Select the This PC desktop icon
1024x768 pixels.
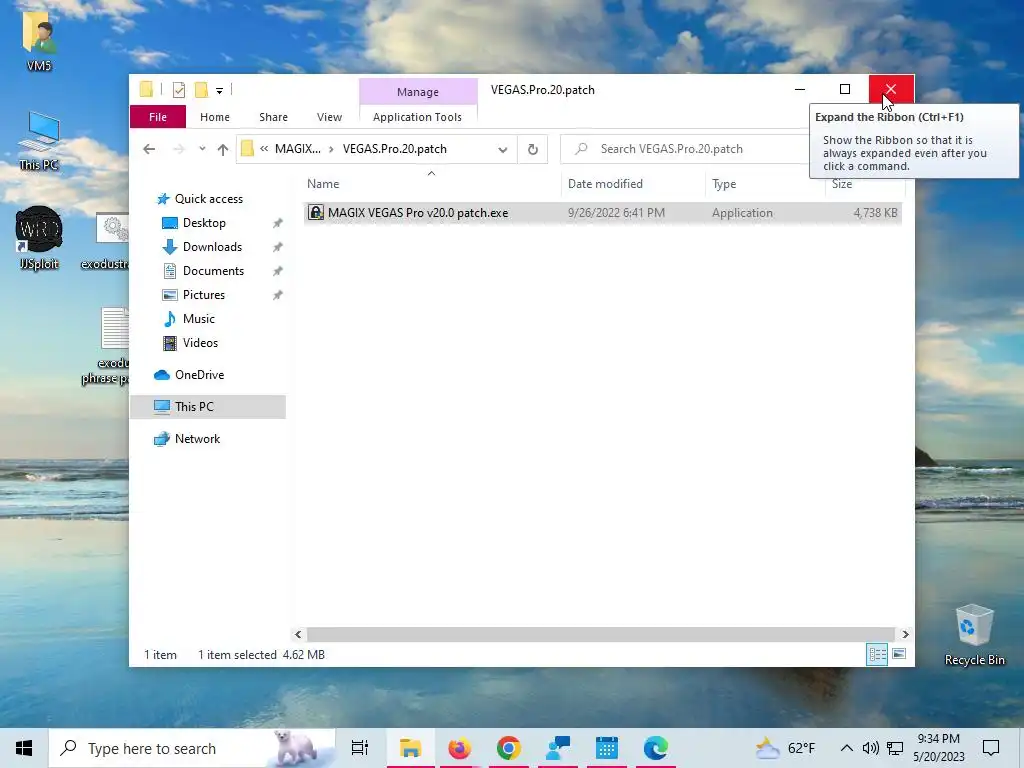tap(39, 141)
